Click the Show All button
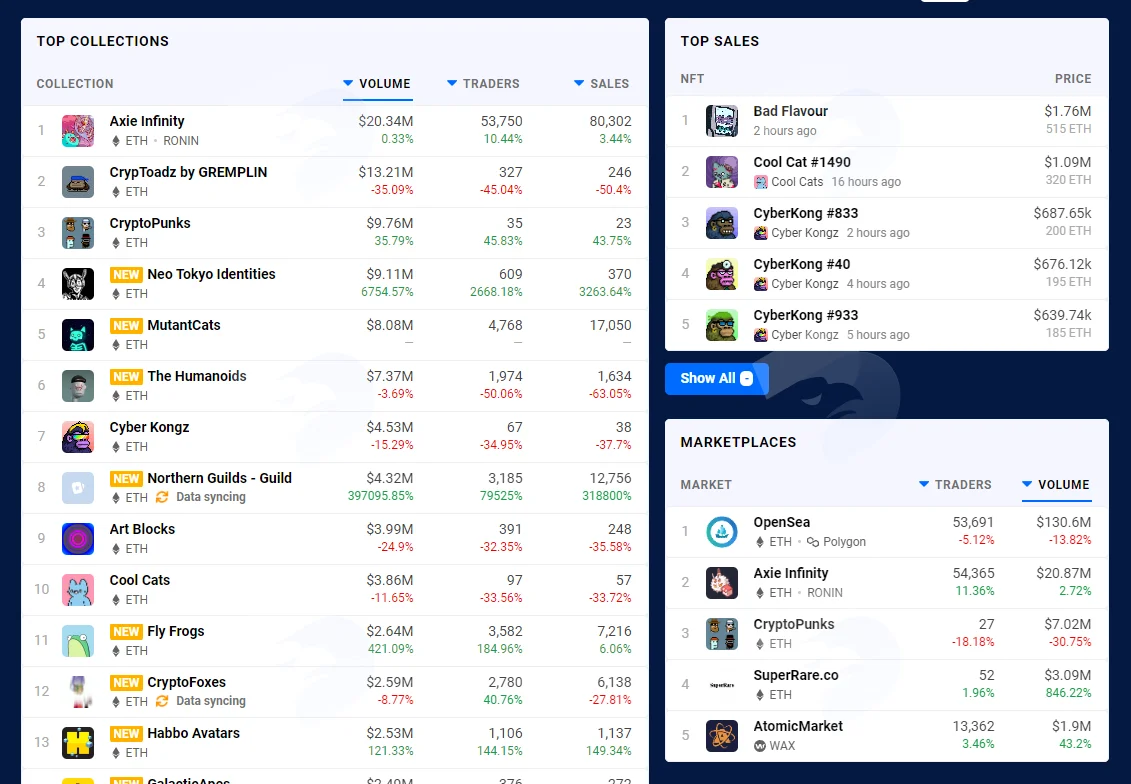This screenshot has height=784, width=1131. tap(717, 379)
